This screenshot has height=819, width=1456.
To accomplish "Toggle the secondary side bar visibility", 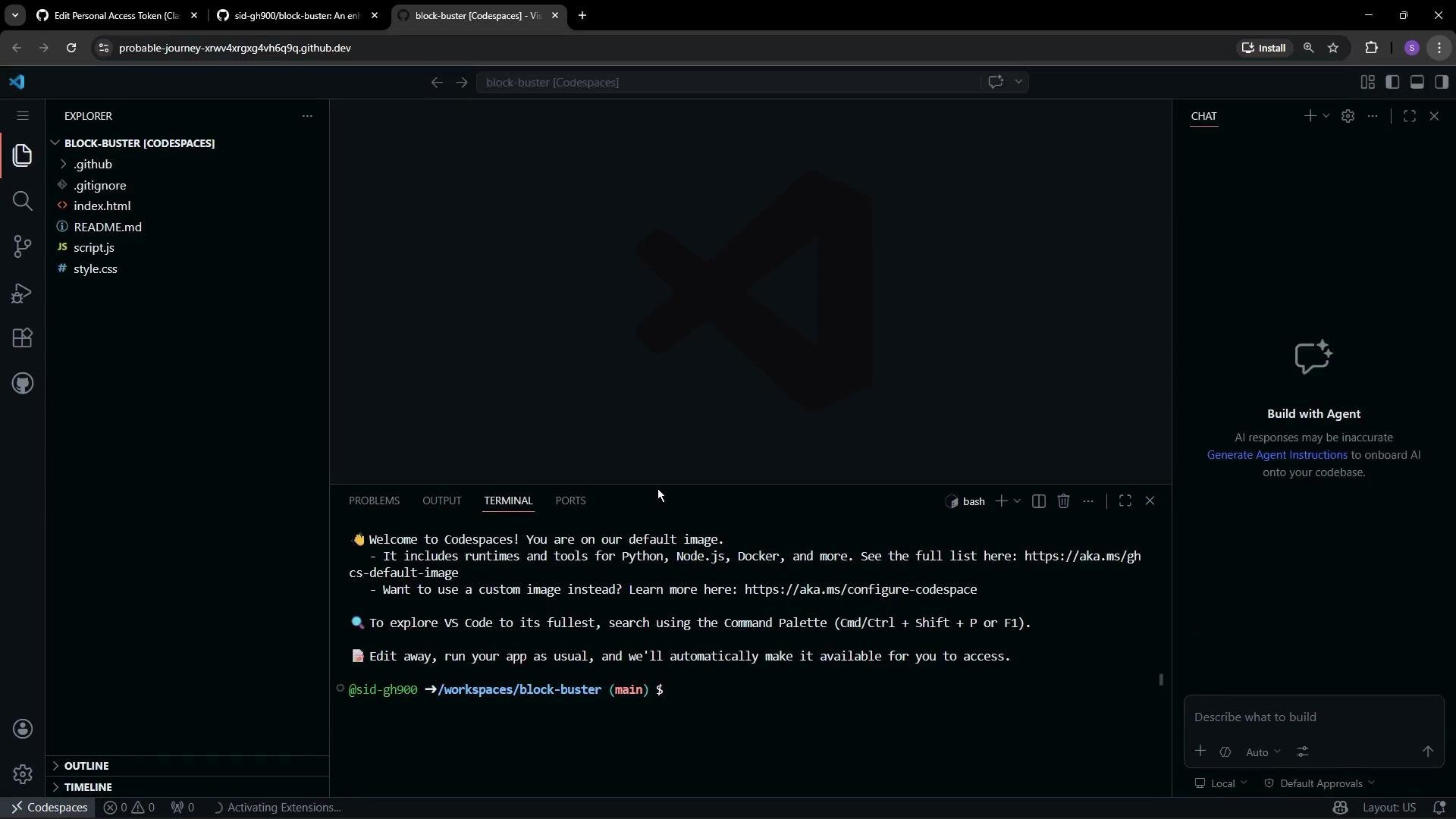I will tap(1442, 82).
